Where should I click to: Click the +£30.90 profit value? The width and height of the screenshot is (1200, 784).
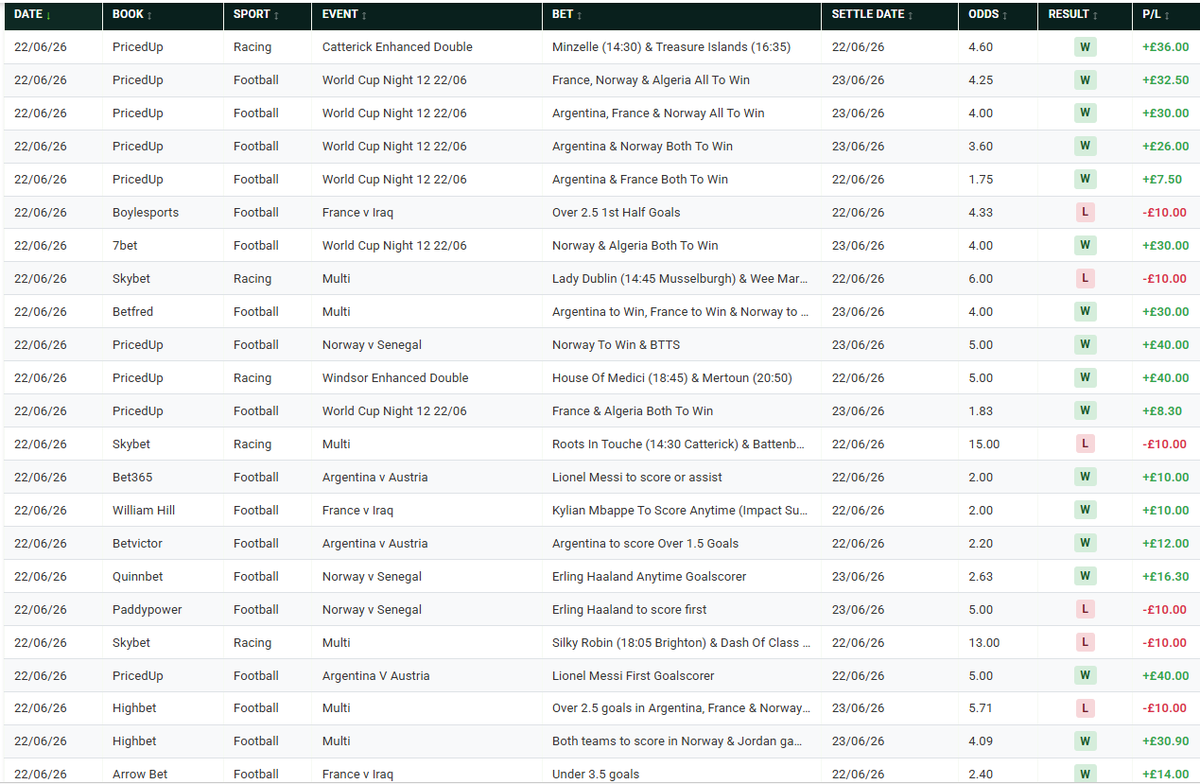click(1165, 741)
